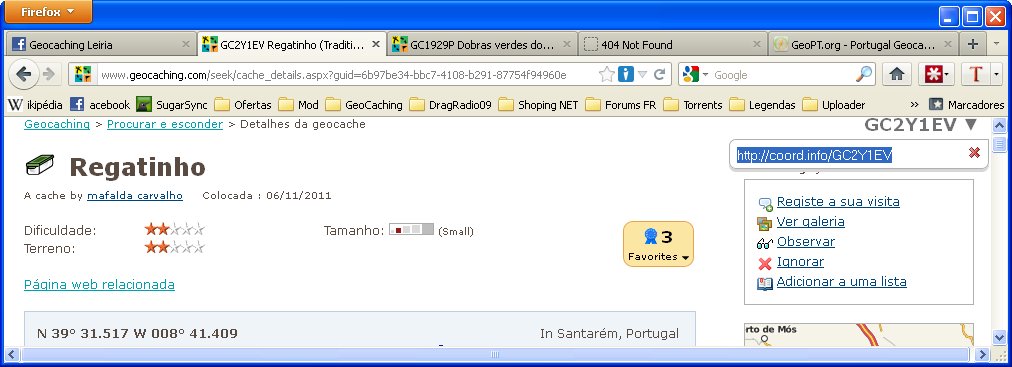Show more bookmarks with chevron
Viewport: 1012px width, 367px height.
[x=914, y=104]
